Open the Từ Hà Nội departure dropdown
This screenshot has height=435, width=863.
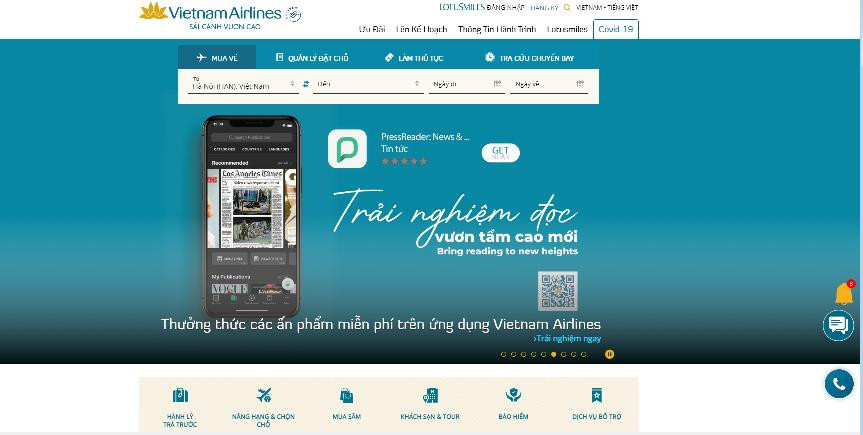click(x=243, y=84)
